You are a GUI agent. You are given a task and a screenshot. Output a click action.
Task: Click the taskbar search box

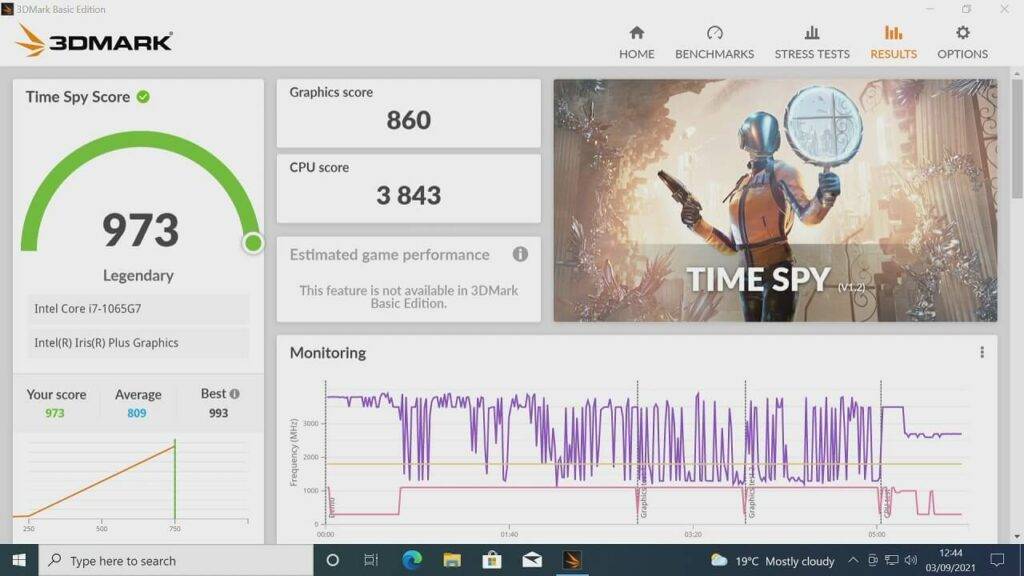click(x=176, y=560)
